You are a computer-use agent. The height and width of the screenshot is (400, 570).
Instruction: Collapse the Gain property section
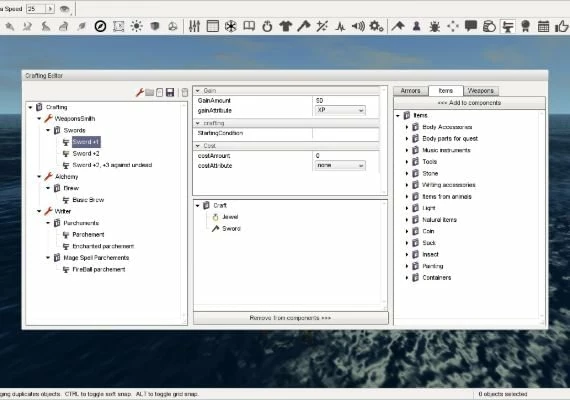click(198, 91)
